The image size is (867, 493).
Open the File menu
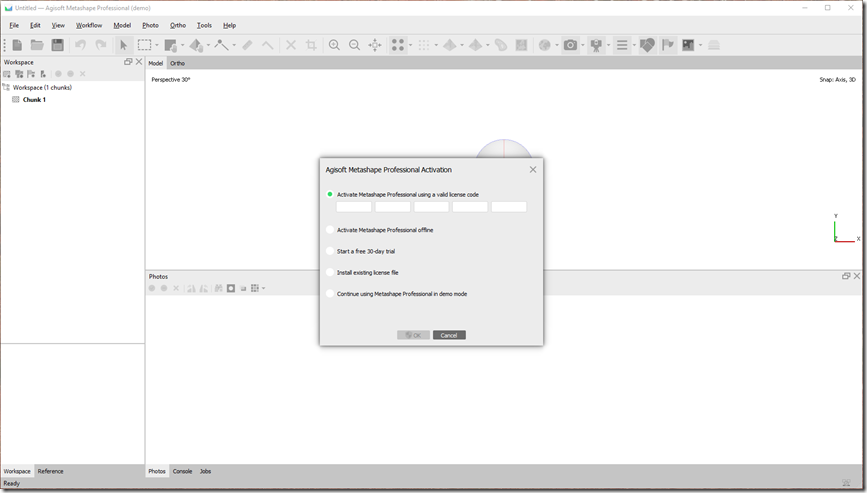coord(14,25)
